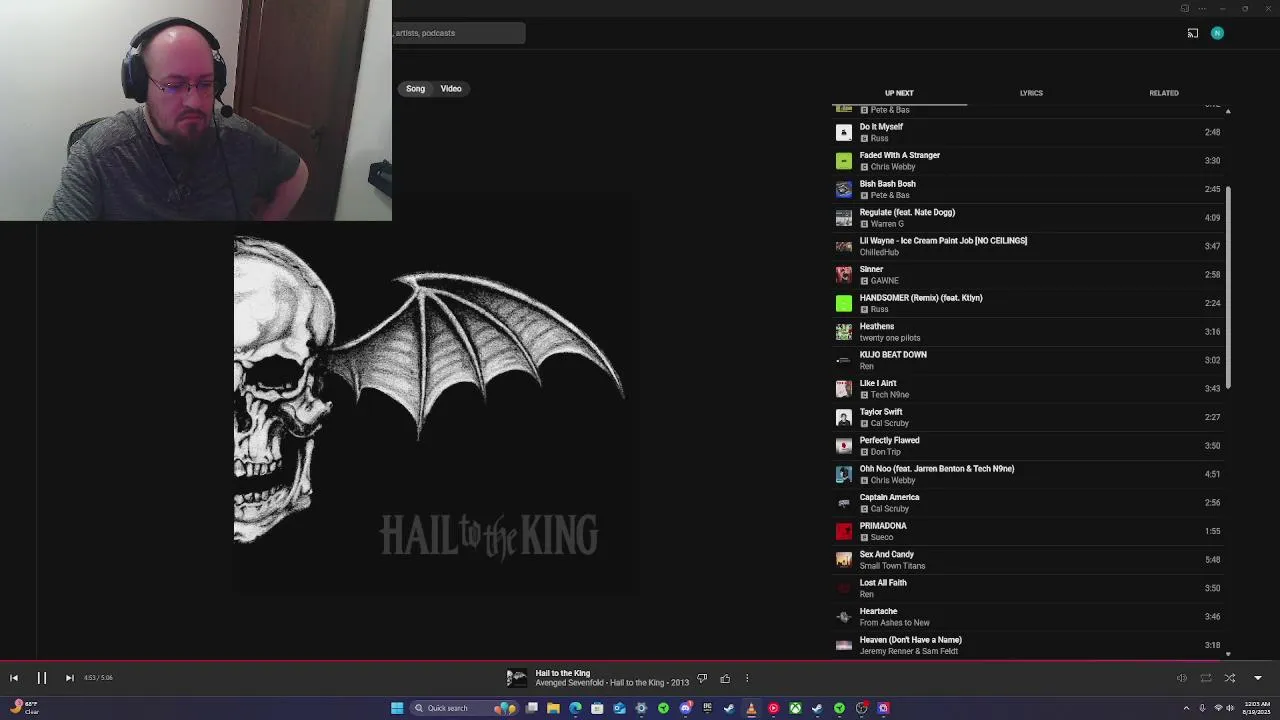1280x720 pixels.
Task: Open the Windows Start menu
Action: 397,708
